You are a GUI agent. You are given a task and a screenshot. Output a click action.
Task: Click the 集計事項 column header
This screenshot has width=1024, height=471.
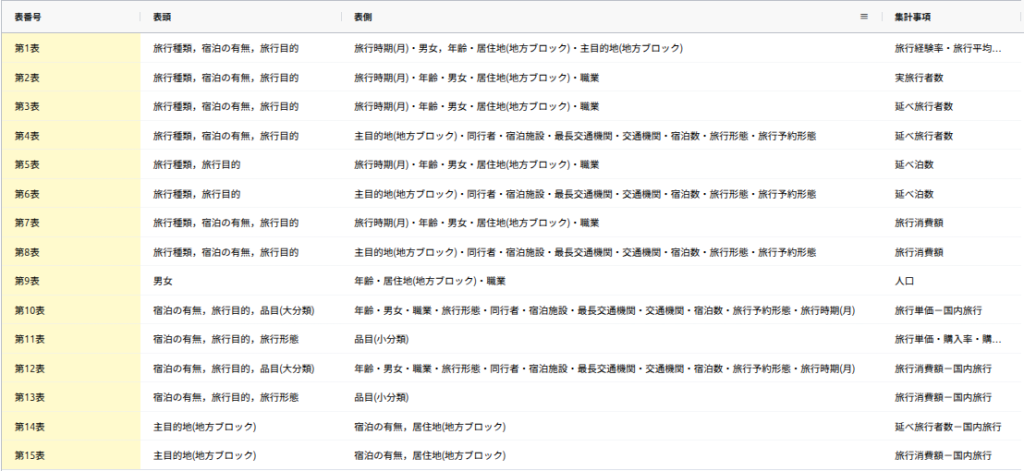(914, 18)
